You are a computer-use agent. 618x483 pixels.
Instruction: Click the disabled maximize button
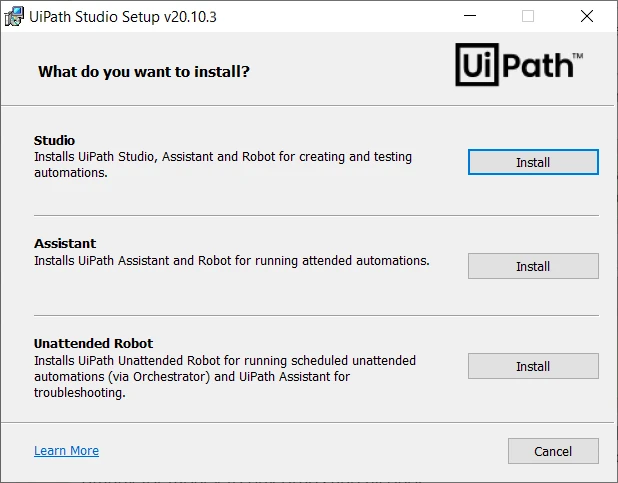click(x=528, y=16)
